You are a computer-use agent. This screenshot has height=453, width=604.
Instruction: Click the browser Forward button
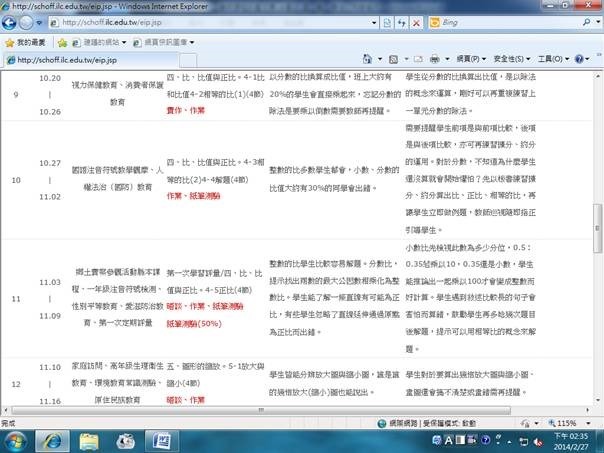point(32,20)
